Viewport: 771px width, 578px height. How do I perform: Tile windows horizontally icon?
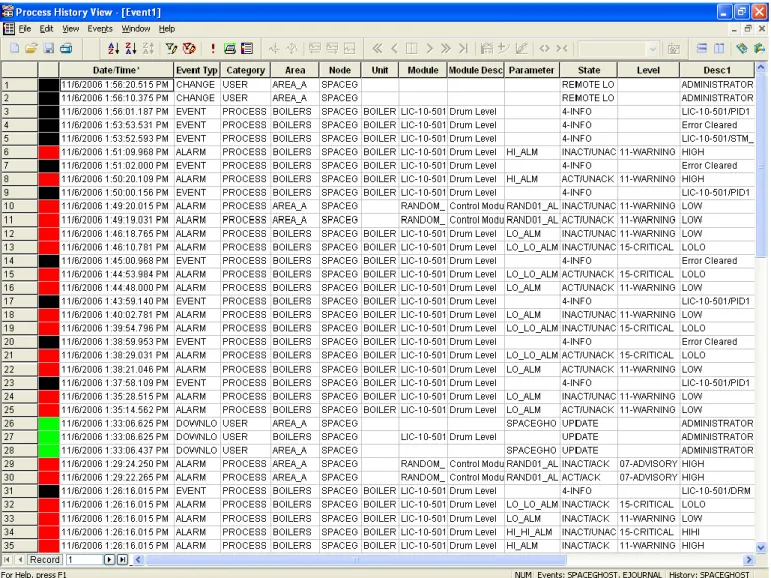tap(702, 48)
